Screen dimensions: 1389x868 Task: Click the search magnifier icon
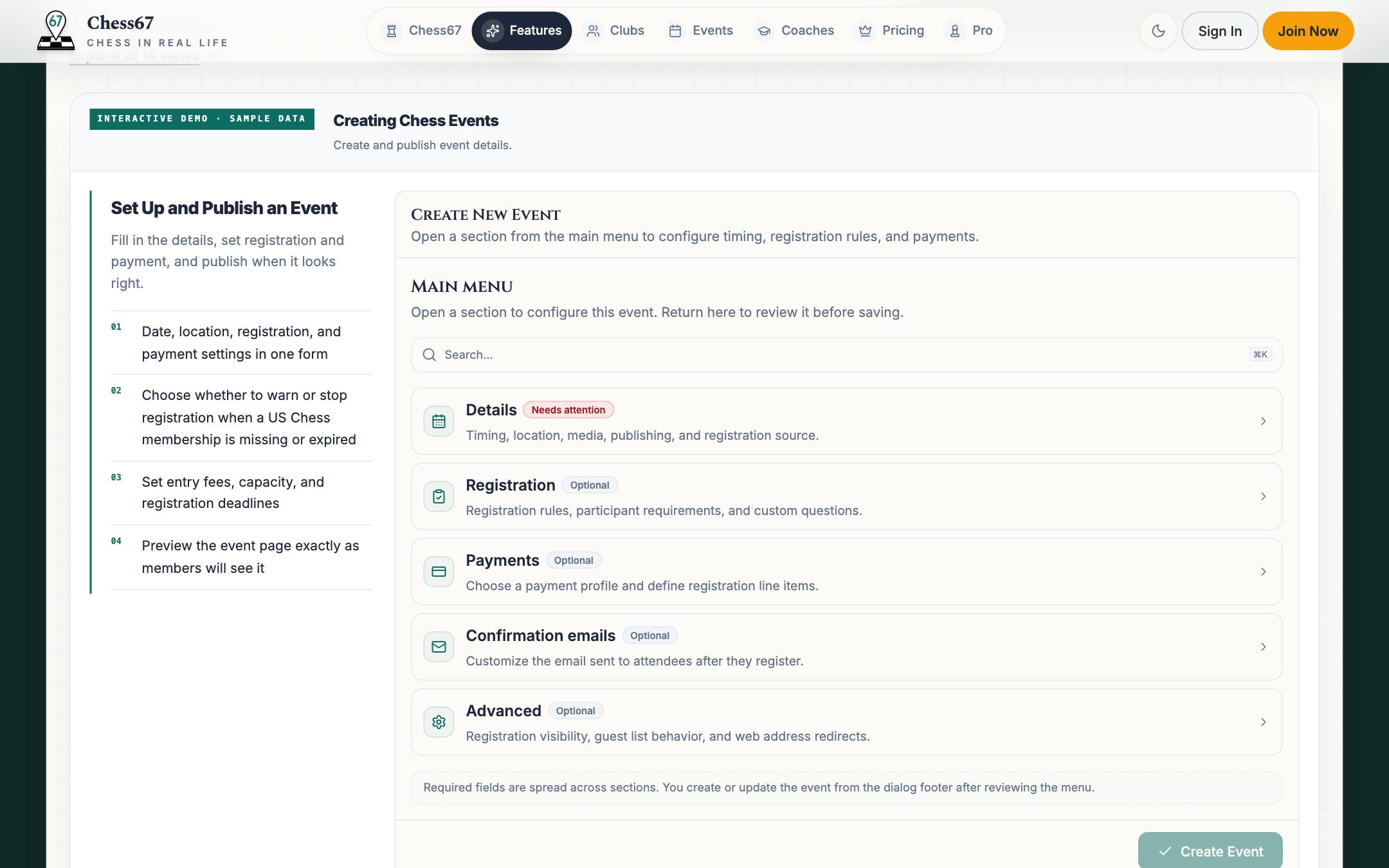tap(429, 354)
